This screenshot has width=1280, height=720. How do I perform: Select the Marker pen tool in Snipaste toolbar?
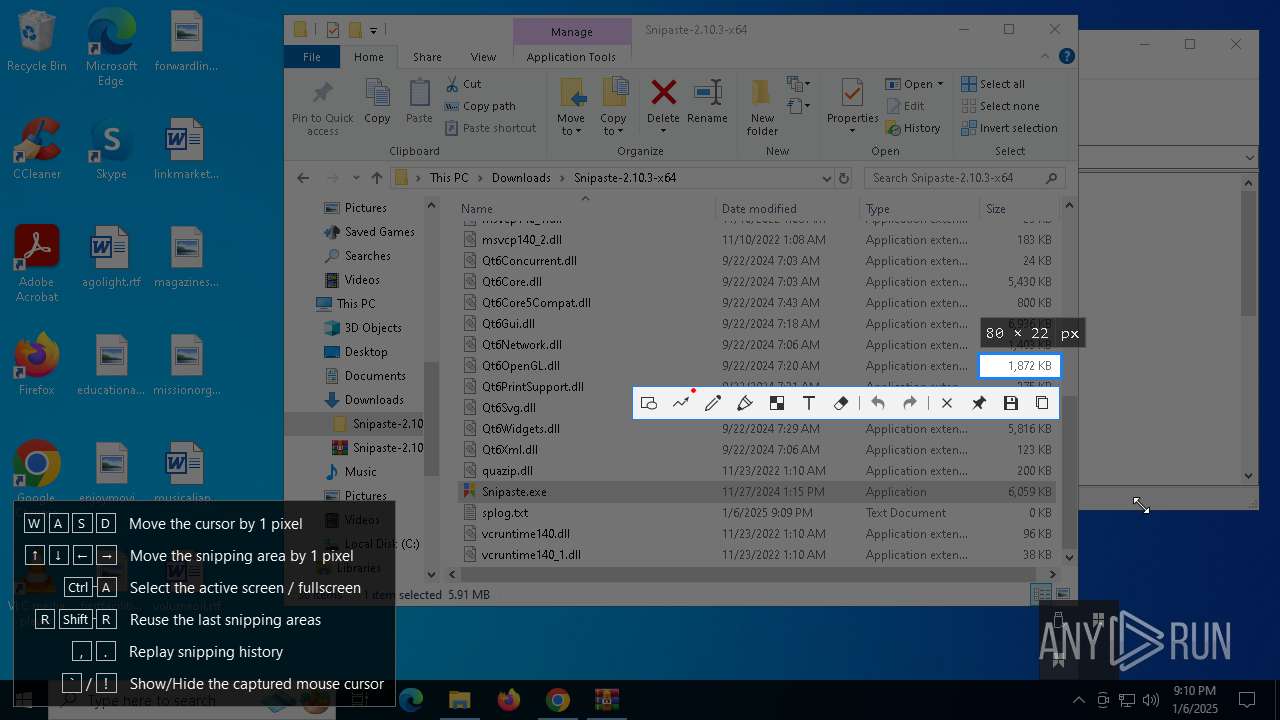point(745,403)
